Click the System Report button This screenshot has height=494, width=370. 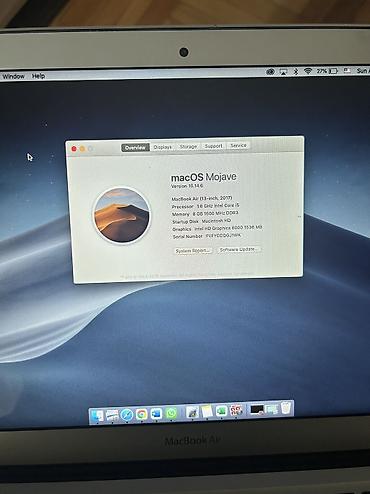[193, 251]
